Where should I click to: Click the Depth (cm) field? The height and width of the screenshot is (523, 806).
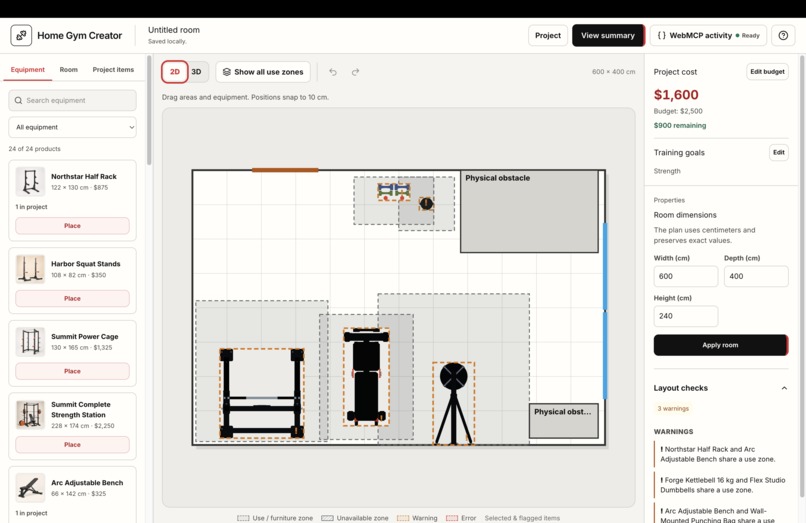756,276
